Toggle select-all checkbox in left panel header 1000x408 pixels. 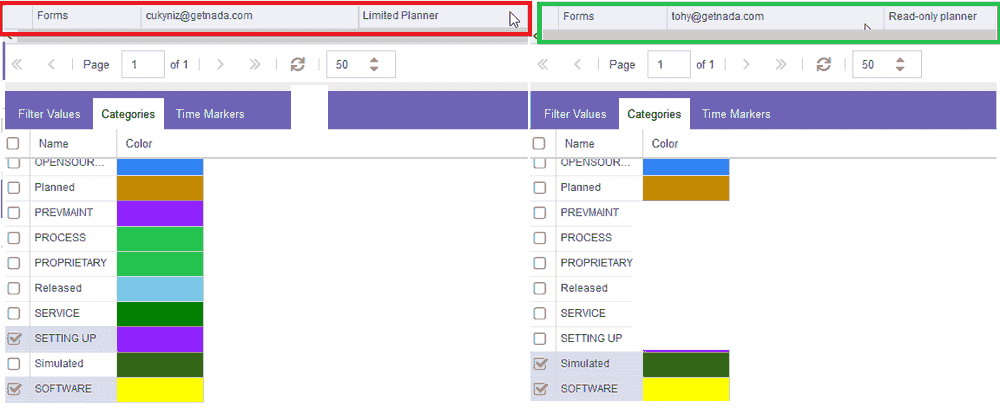(13, 143)
